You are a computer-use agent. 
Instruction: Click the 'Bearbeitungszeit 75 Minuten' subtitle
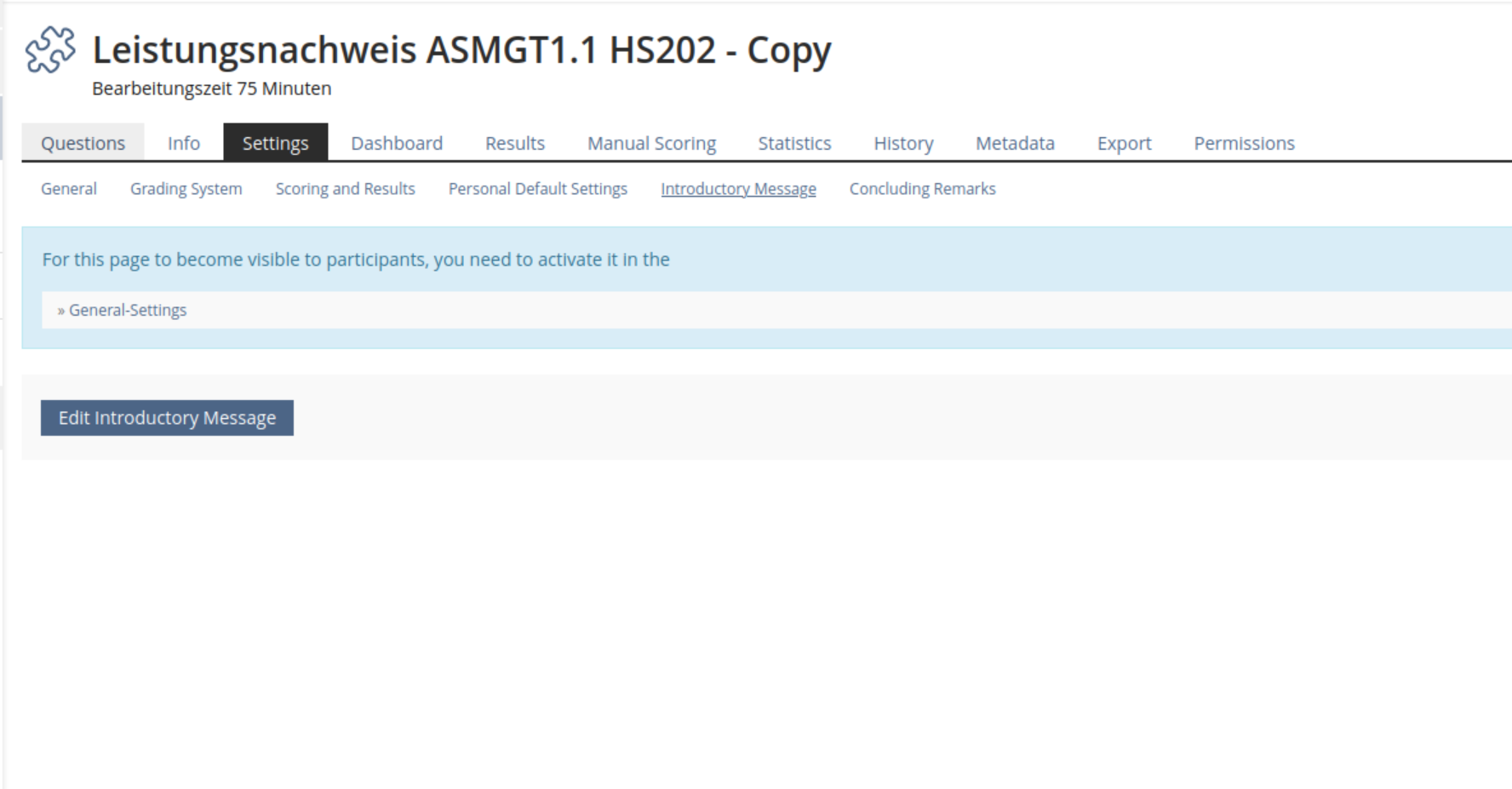pos(212,89)
